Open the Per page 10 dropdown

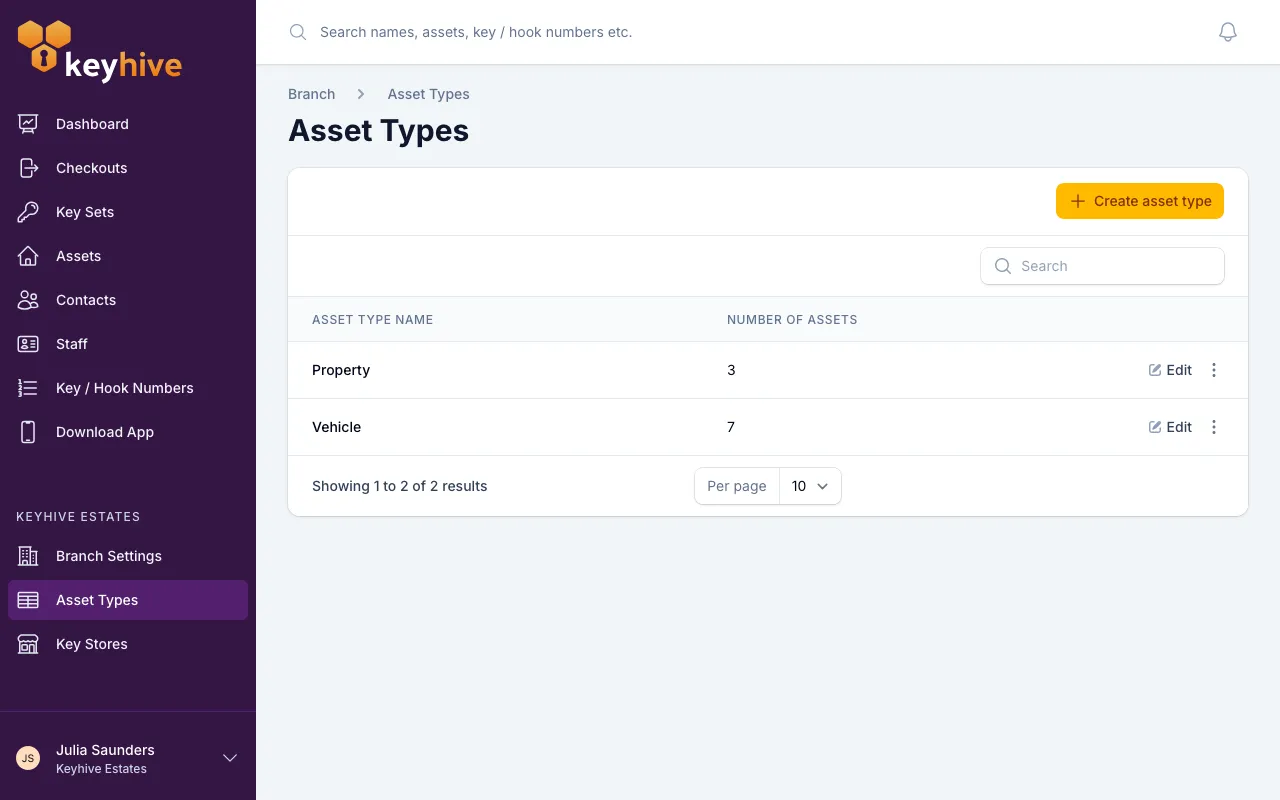(x=810, y=486)
